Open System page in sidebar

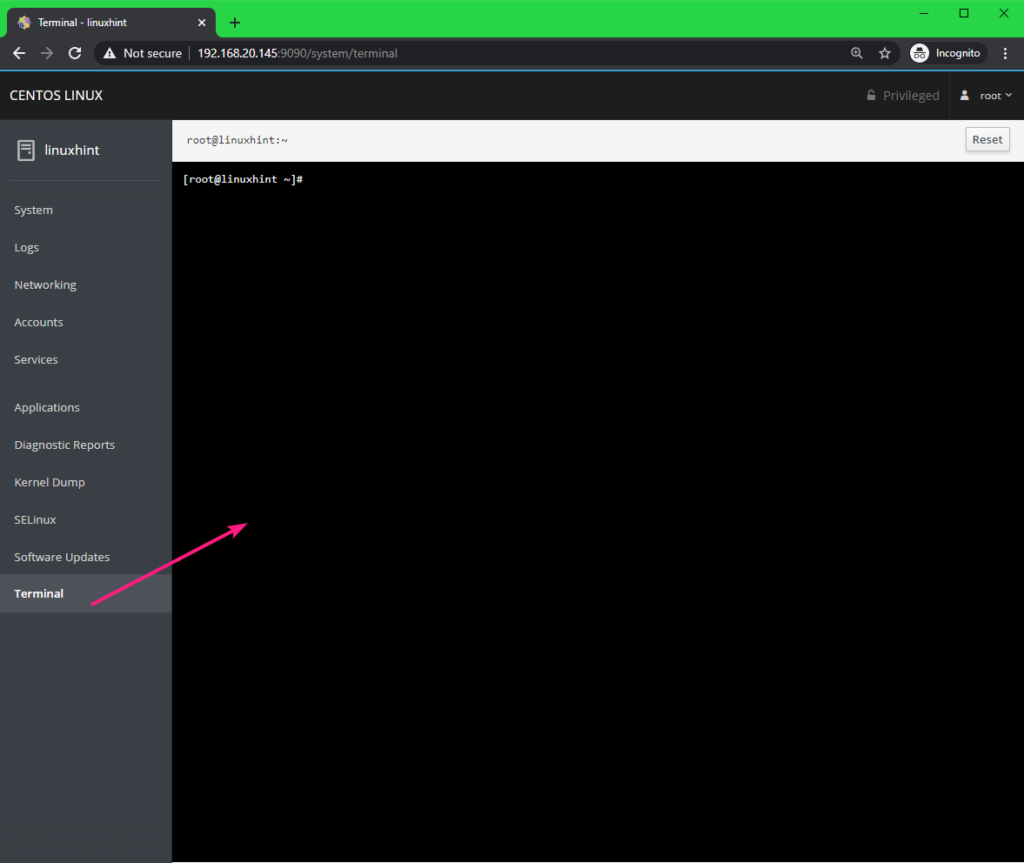click(34, 210)
